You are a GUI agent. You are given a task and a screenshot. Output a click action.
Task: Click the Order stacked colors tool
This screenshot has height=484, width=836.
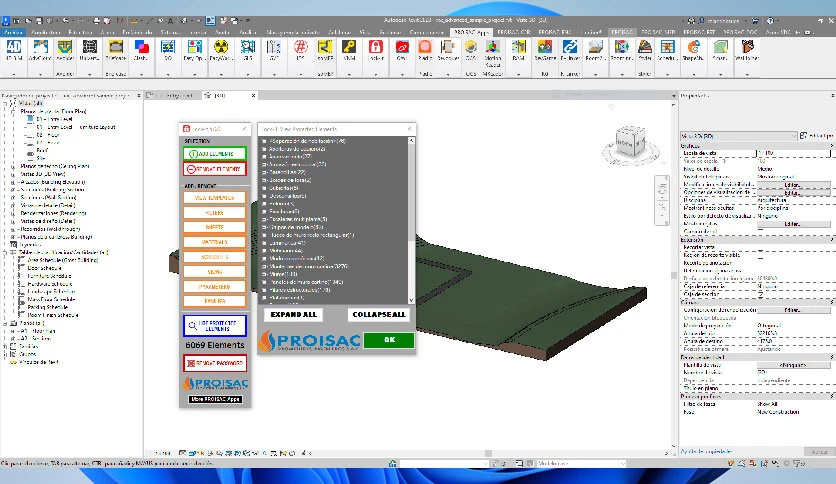(645, 50)
